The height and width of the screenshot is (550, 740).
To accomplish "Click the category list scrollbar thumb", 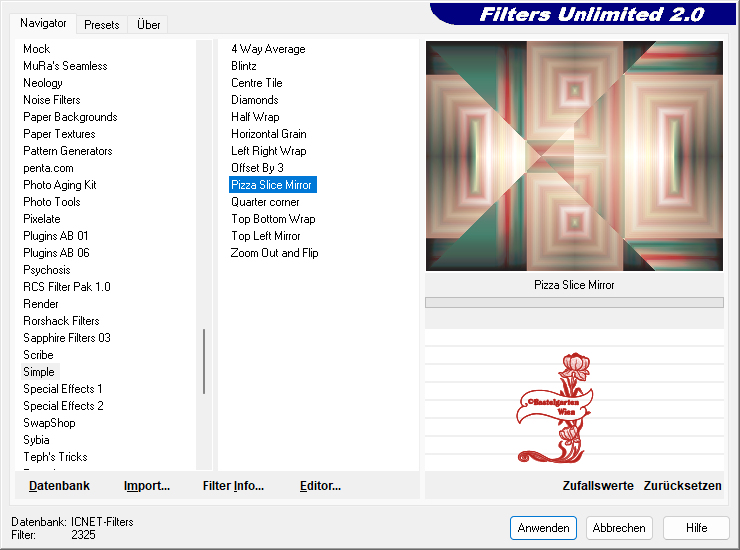I will (204, 361).
